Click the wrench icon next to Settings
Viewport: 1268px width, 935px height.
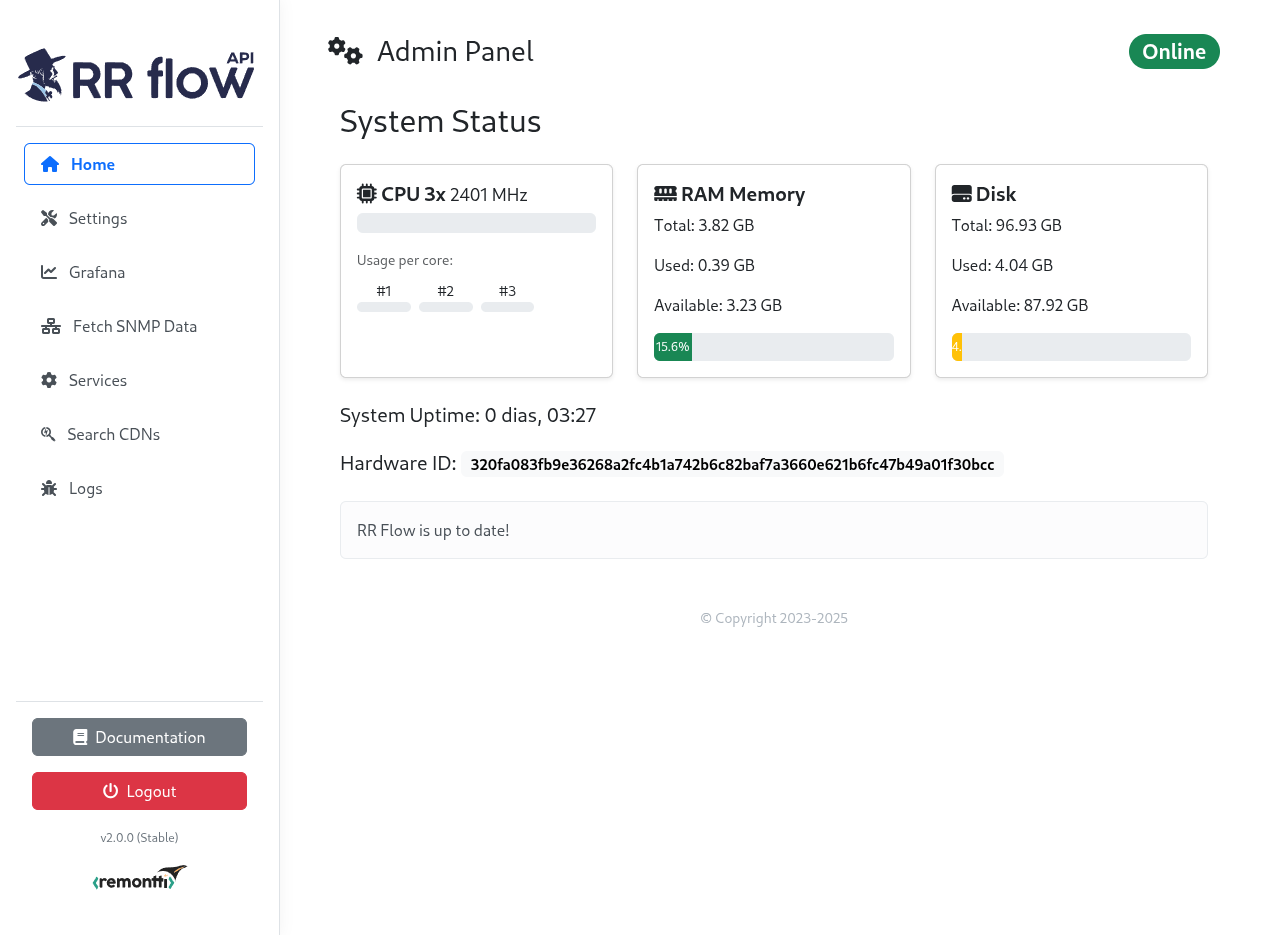(x=49, y=218)
